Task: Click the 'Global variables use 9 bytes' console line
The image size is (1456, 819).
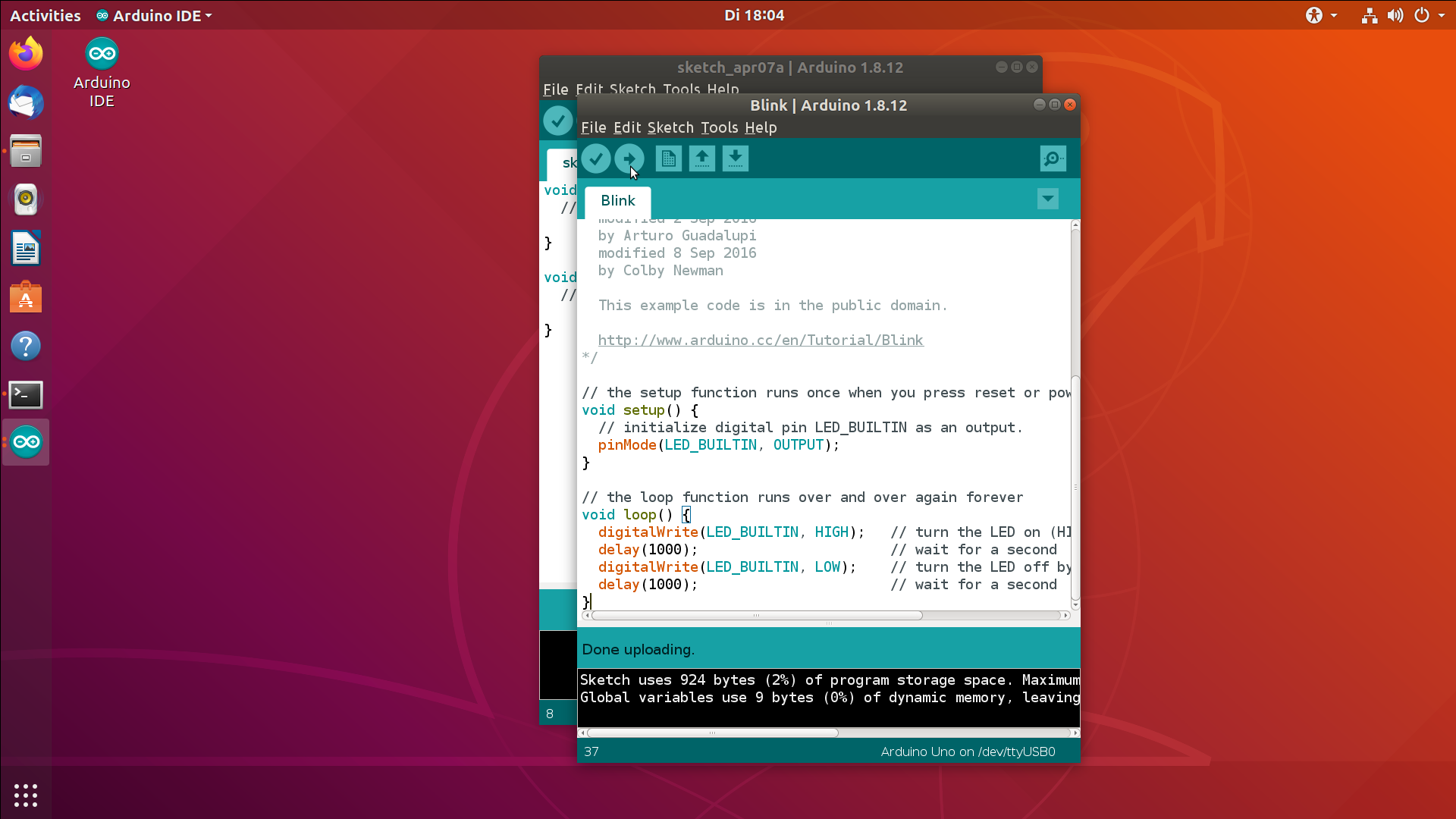Action: (x=829, y=698)
